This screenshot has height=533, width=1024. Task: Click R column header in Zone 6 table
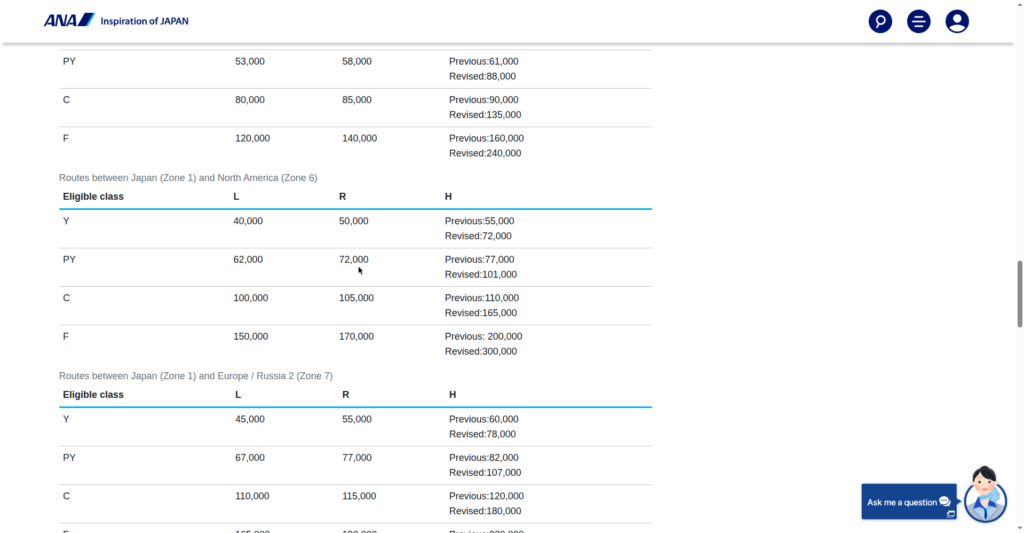342,197
